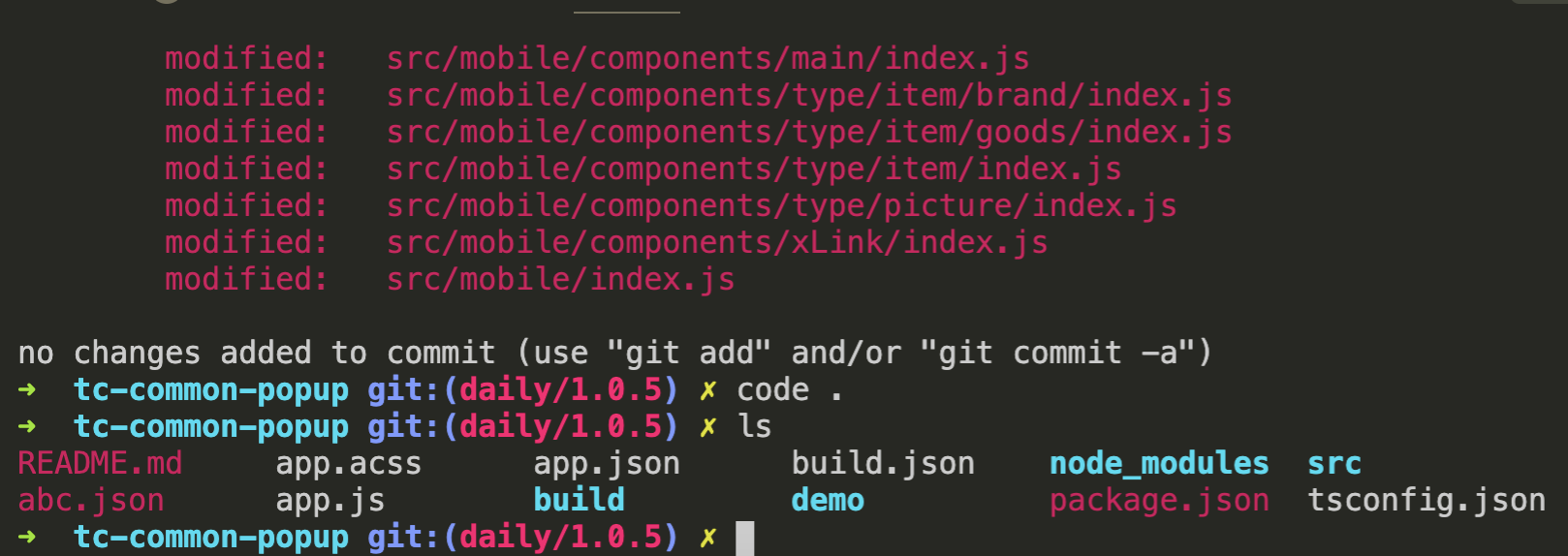Click the path src/mobile/components/type/item/brand/index.js
The height and width of the screenshot is (556, 1568).
coord(809,96)
